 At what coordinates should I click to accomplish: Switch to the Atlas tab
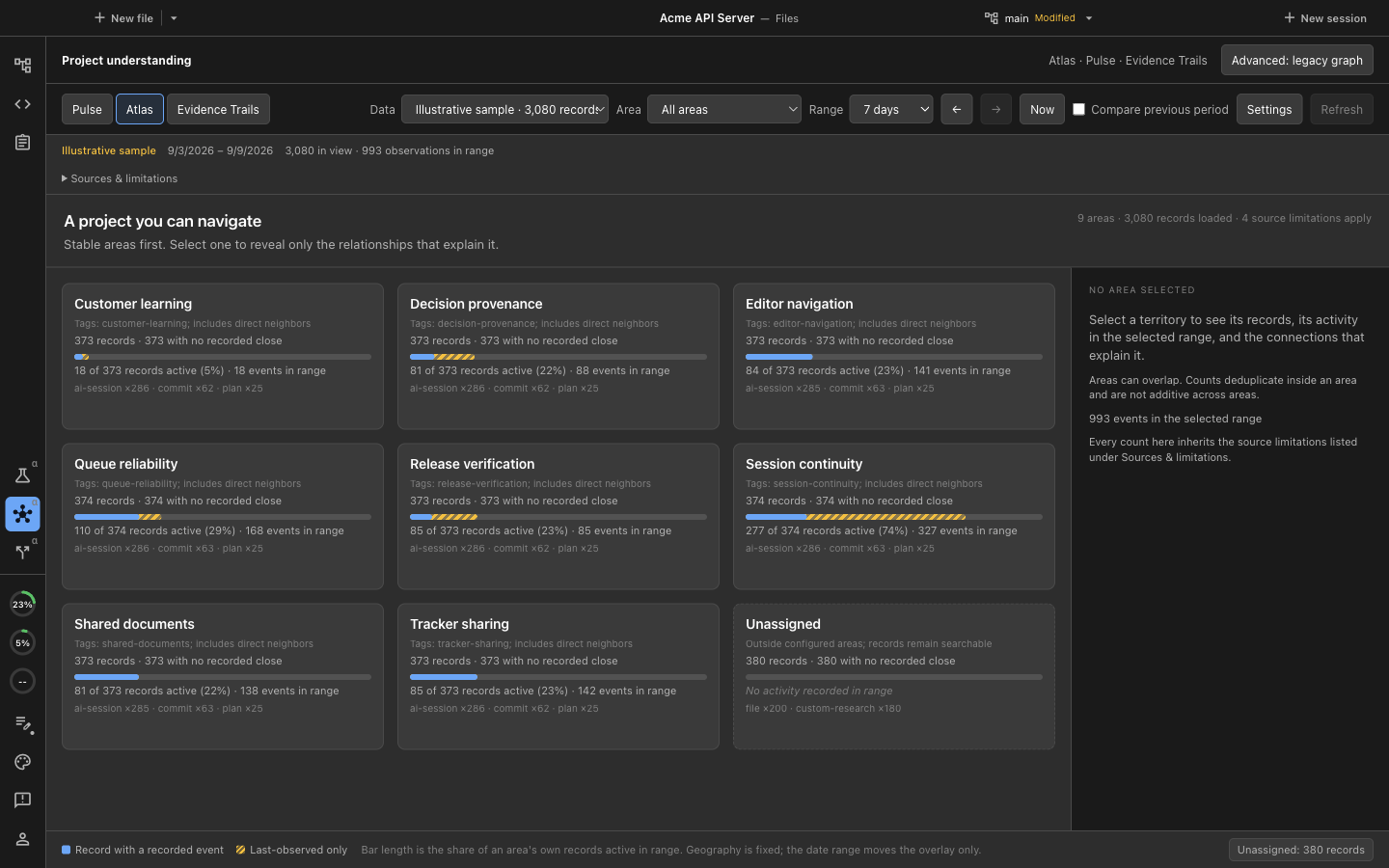[140, 110]
